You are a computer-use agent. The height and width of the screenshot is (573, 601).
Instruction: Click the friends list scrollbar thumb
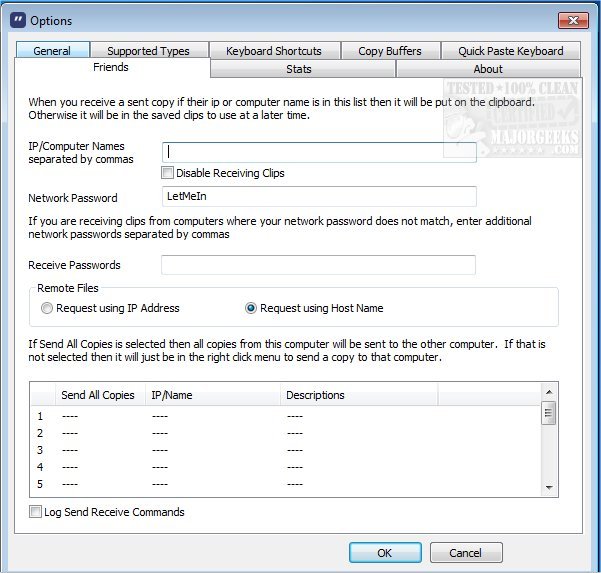click(548, 413)
